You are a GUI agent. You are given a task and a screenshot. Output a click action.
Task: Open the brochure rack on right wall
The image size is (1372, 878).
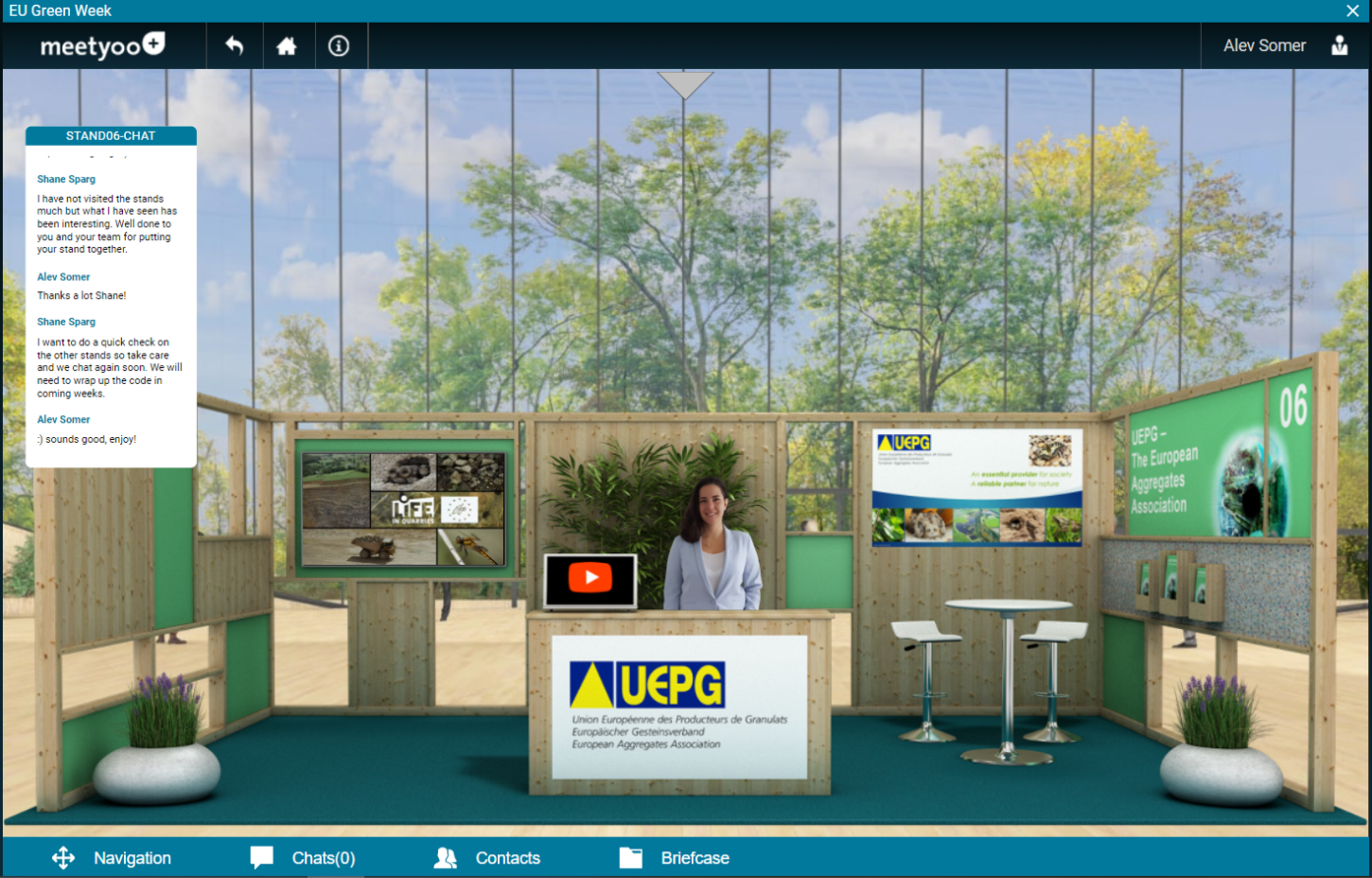pos(1179,588)
